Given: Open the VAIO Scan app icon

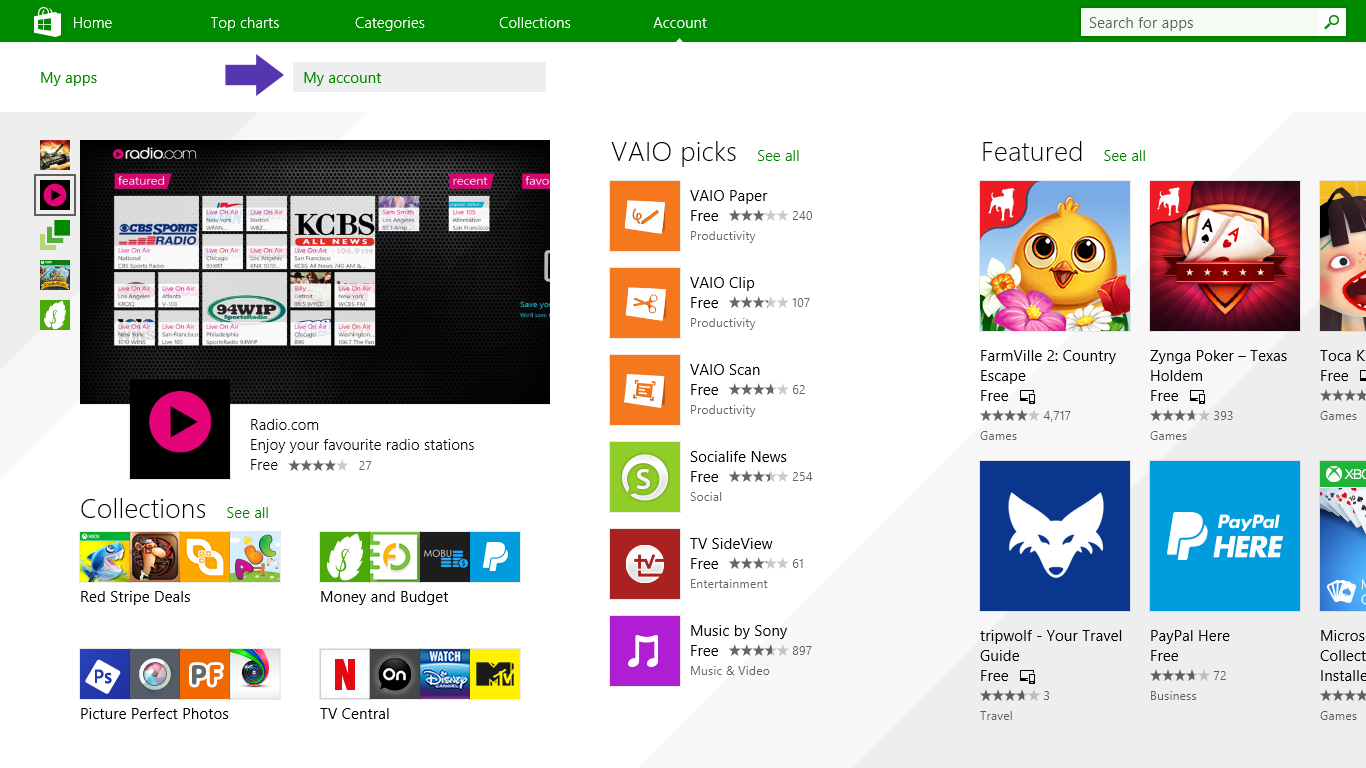Looking at the screenshot, I should [x=645, y=390].
